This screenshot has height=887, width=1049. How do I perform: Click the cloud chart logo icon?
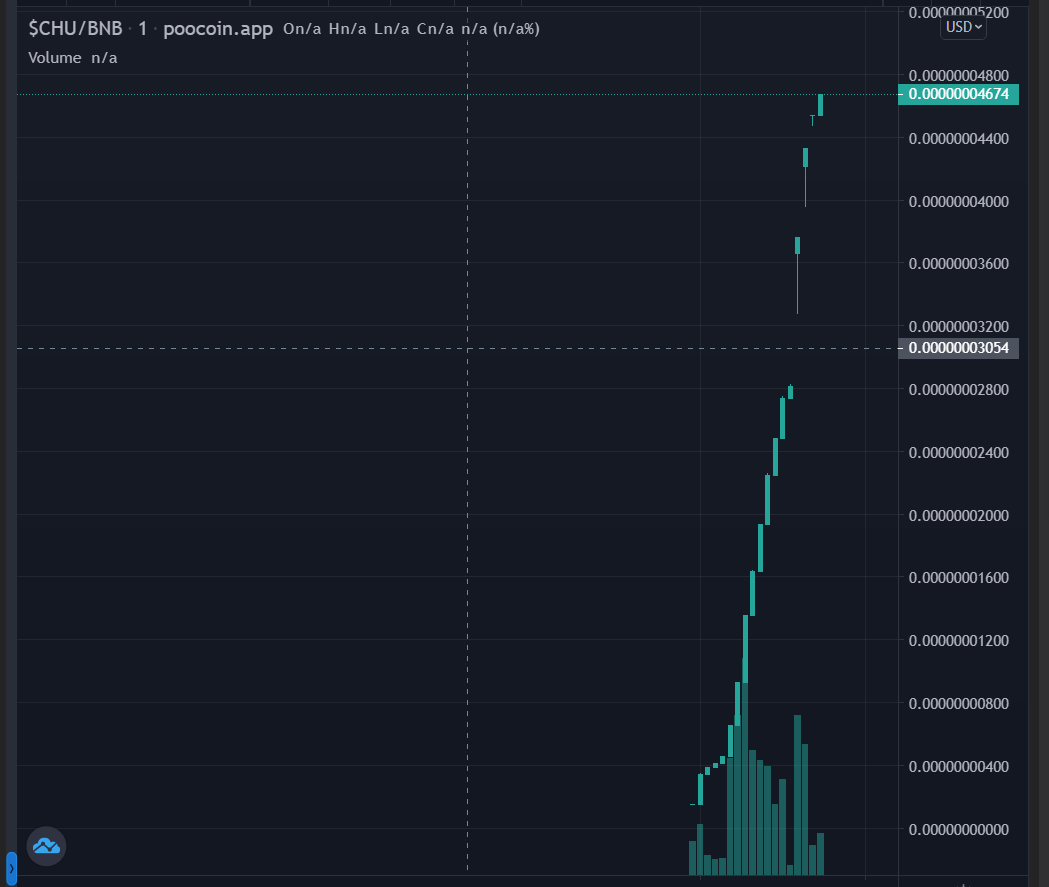tap(46, 846)
